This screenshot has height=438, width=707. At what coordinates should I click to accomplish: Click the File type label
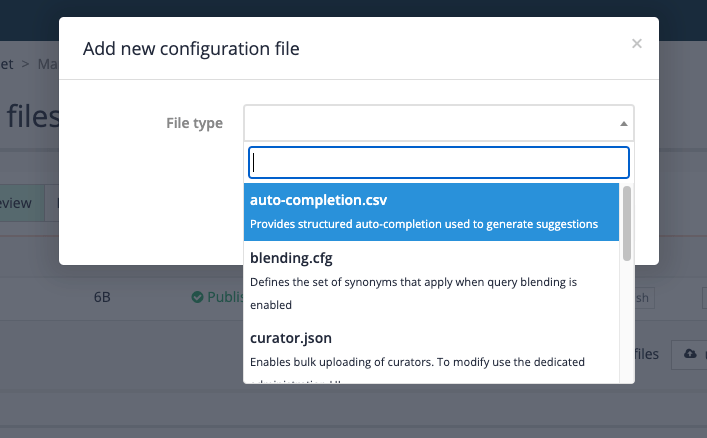[x=194, y=123]
